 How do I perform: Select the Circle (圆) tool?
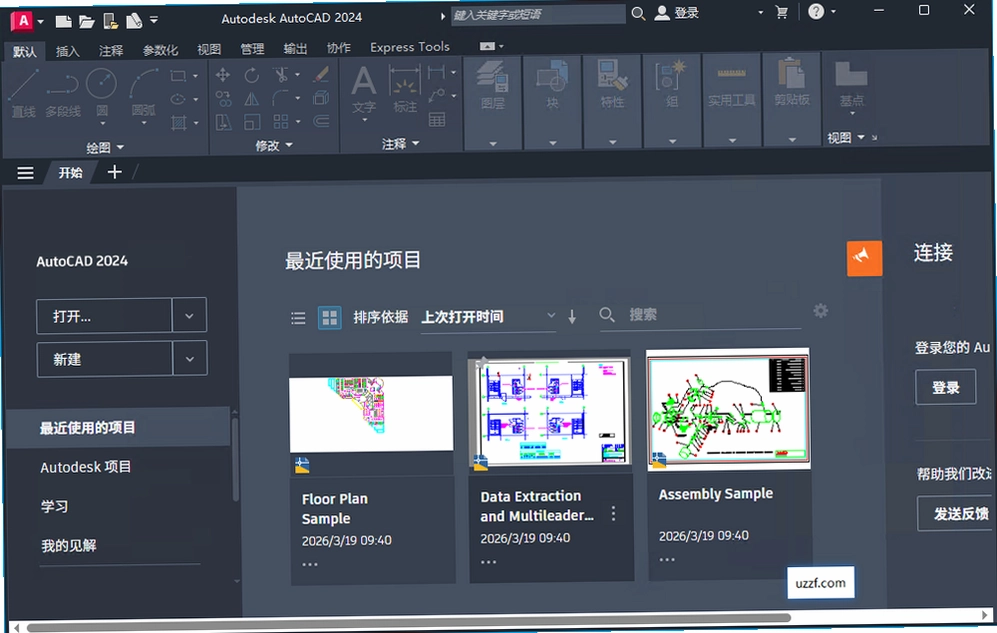pyautogui.click(x=102, y=93)
